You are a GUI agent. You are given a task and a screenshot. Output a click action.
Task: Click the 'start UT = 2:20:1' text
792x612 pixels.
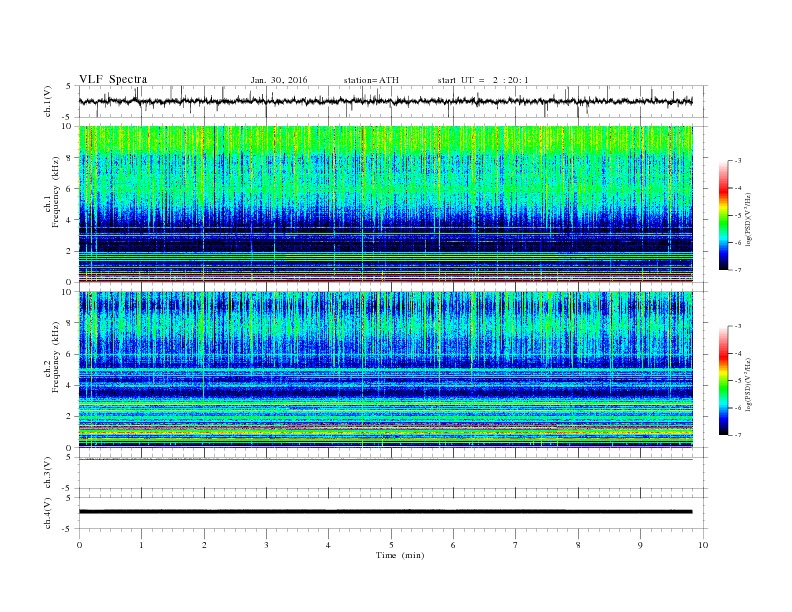coord(483,80)
